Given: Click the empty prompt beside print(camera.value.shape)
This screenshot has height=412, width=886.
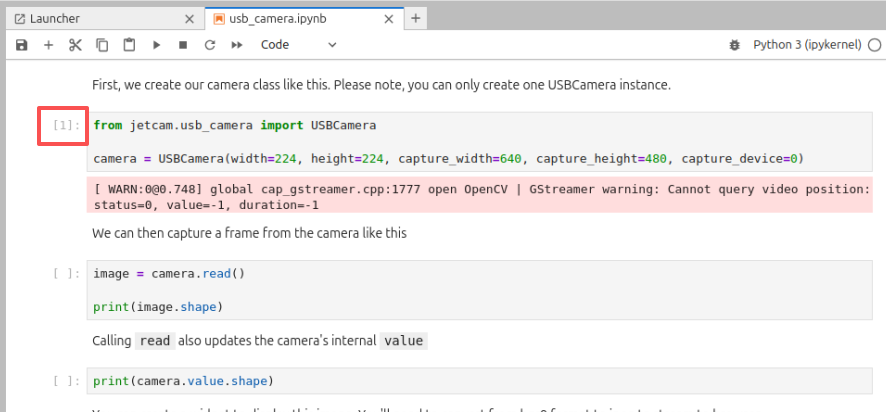Looking at the screenshot, I should coord(67,381).
